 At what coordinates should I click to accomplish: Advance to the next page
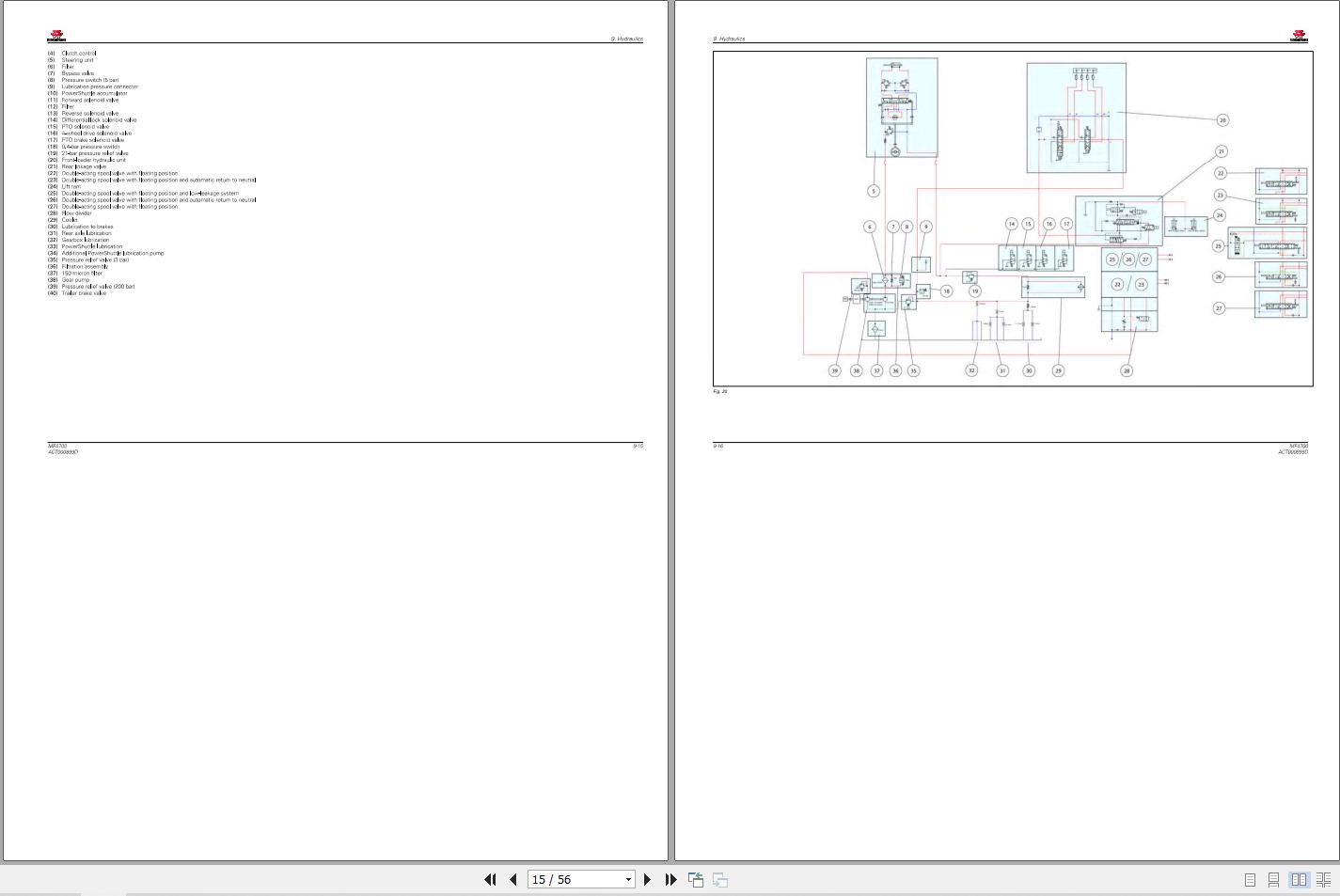point(647,879)
